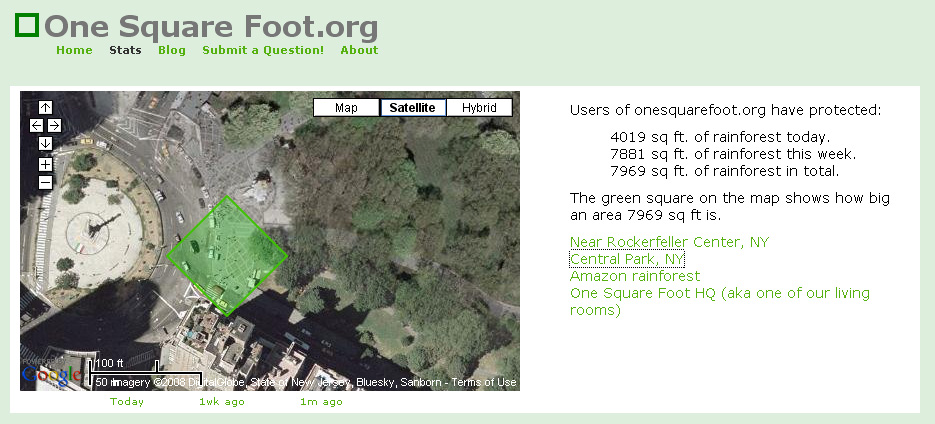Pan the map up with the arrow
The height and width of the screenshot is (424, 935).
(45, 107)
